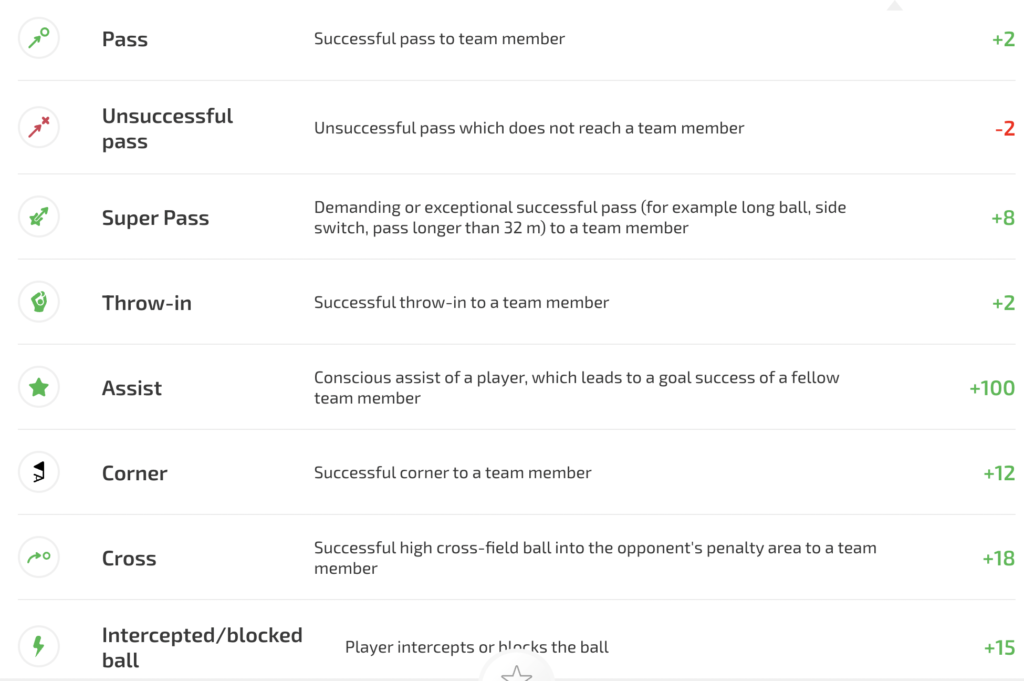
Task: Click the +100 Assist score value
Action: coord(992,388)
